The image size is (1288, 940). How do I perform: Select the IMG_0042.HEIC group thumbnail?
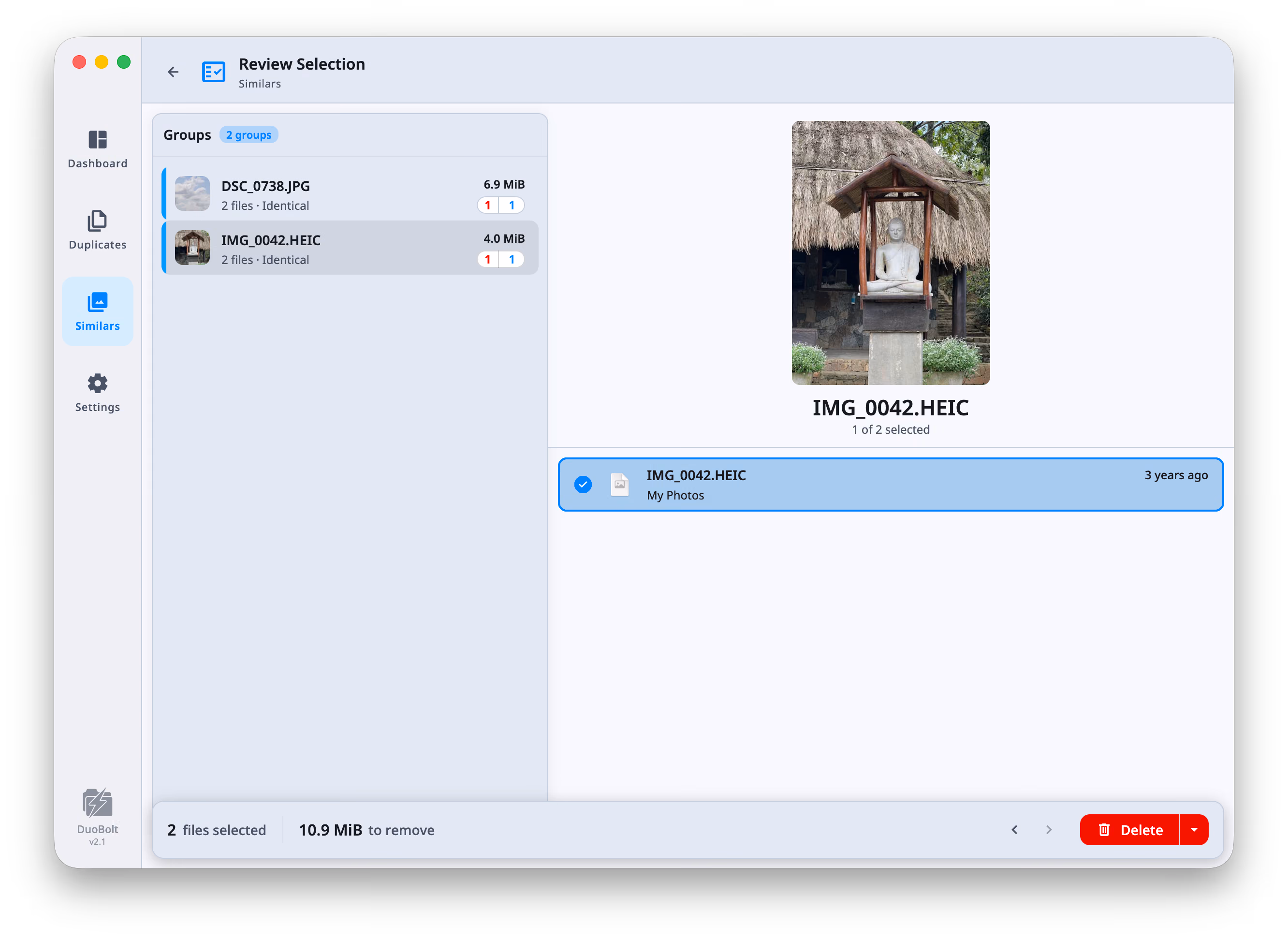point(192,248)
